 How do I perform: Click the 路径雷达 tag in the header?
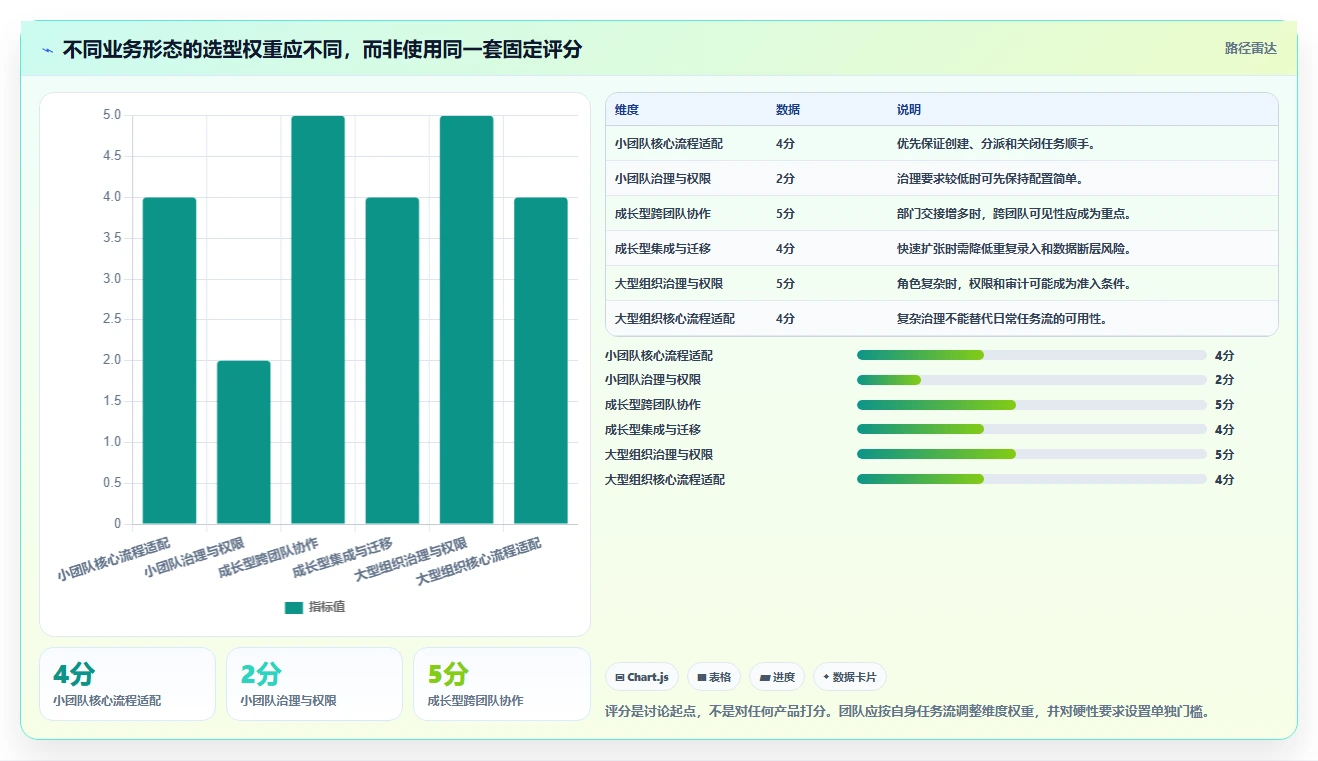[1250, 48]
